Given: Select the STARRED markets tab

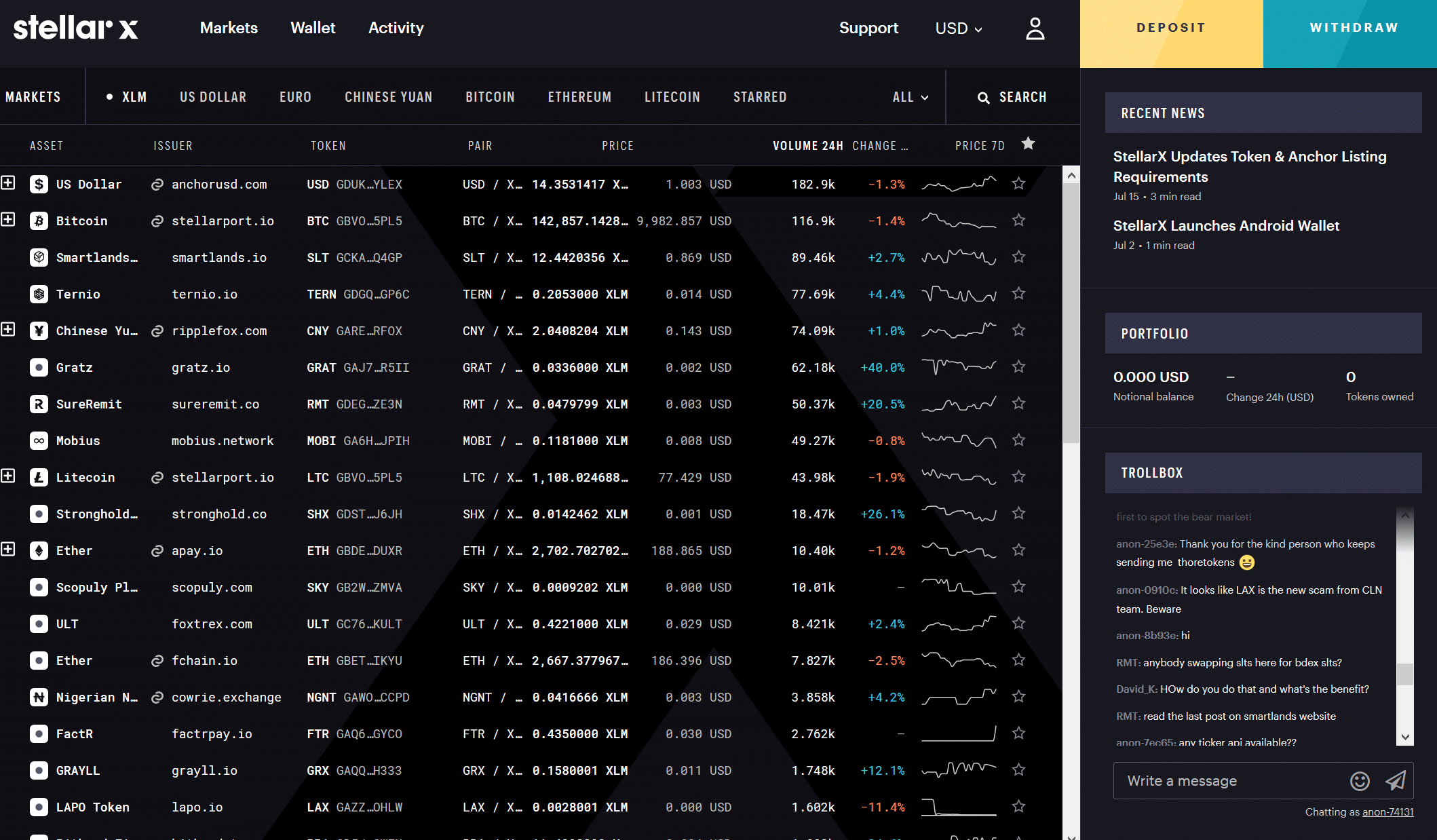Looking at the screenshot, I should pyautogui.click(x=760, y=97).
